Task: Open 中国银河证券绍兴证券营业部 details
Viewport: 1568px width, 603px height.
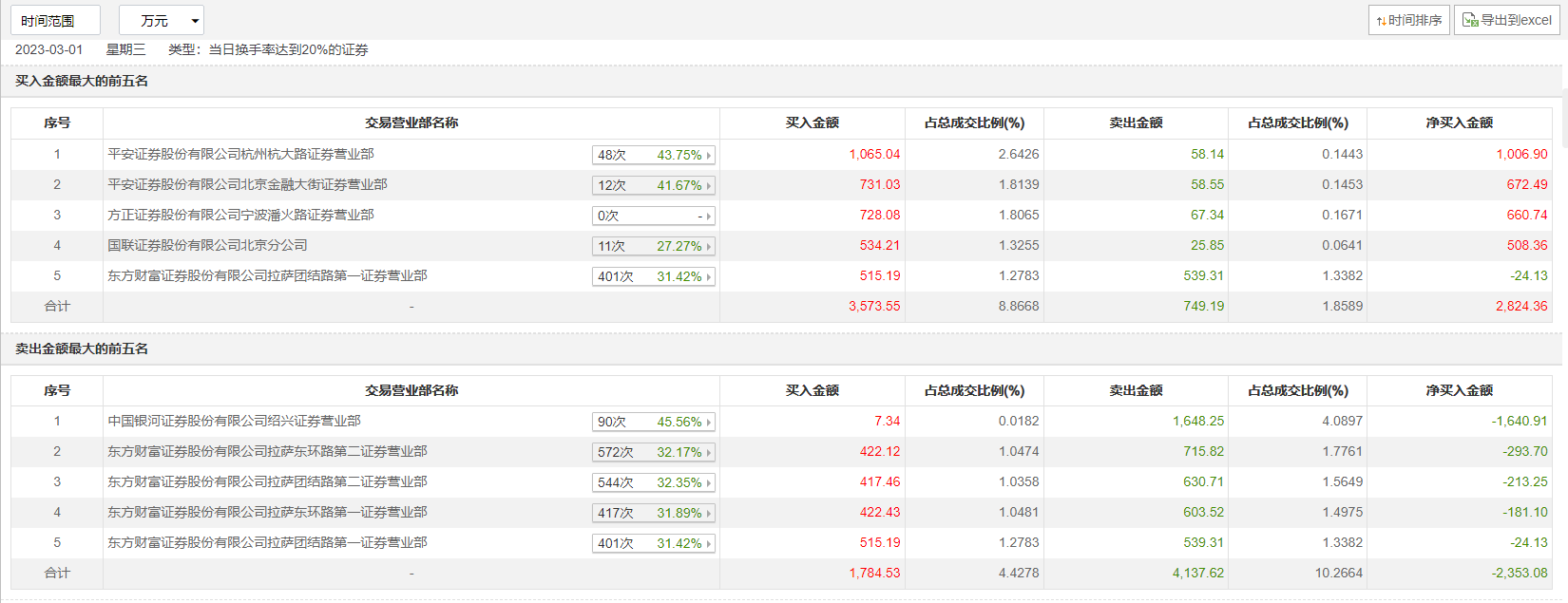Action: click(234, 421)
